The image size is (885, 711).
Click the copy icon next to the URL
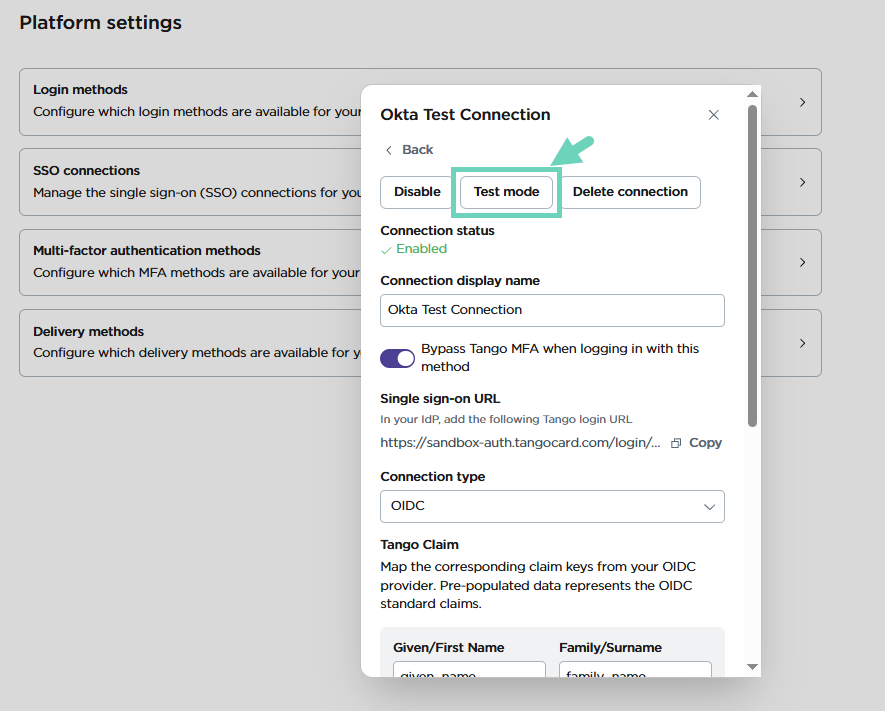tap(676, 443)
